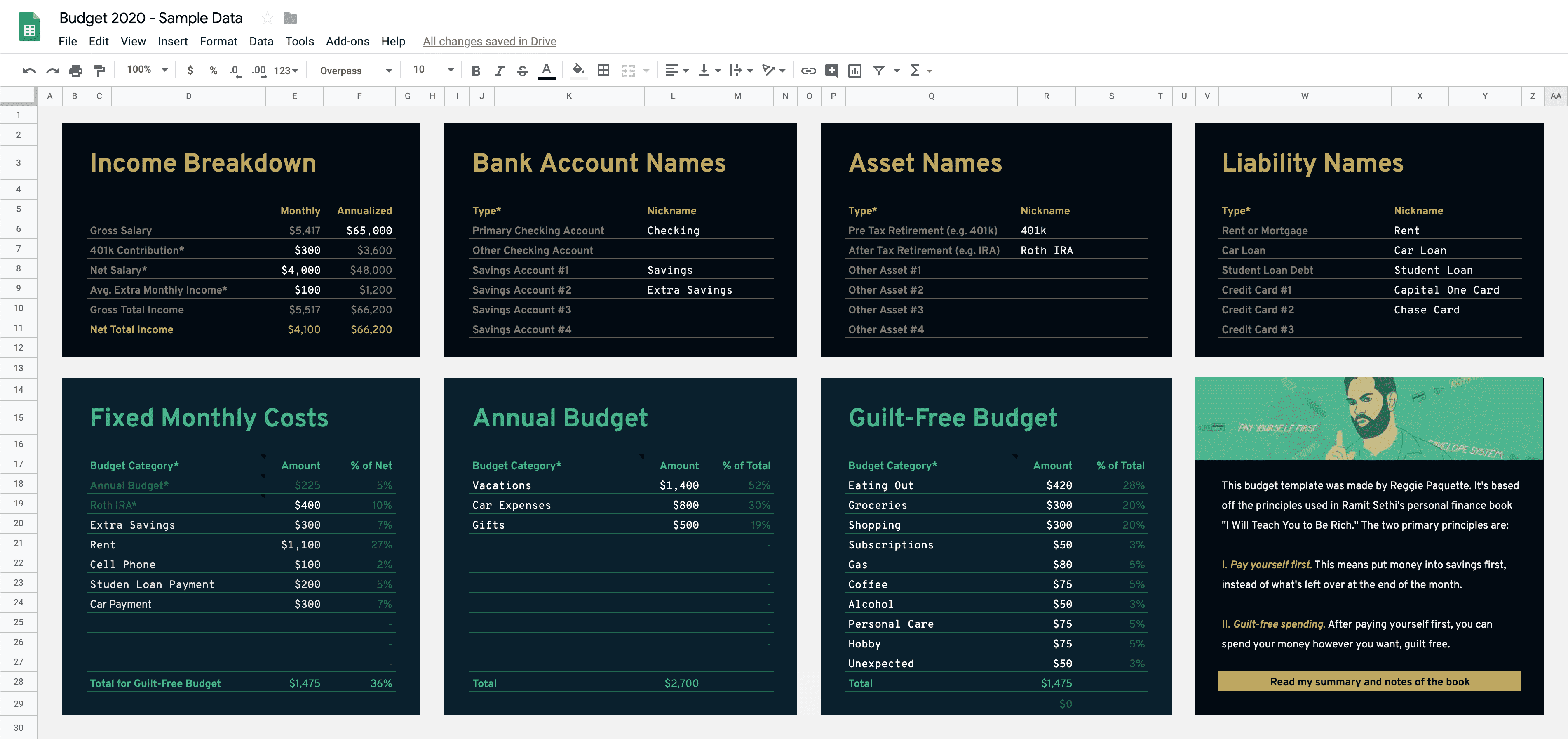Click the View menu item
Screen dimensions: 1568x739
(131, 41)
